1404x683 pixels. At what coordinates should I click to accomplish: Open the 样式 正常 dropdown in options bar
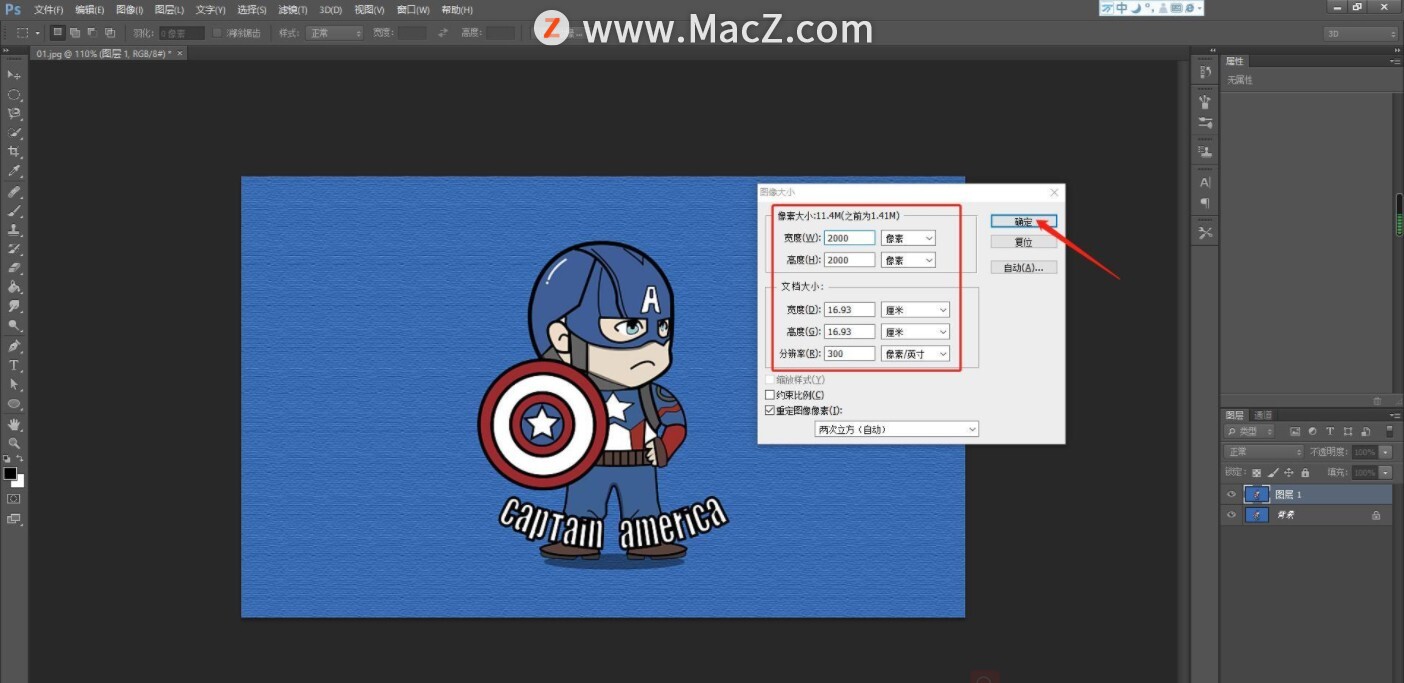pyautogui.click(x=333, y=33)
